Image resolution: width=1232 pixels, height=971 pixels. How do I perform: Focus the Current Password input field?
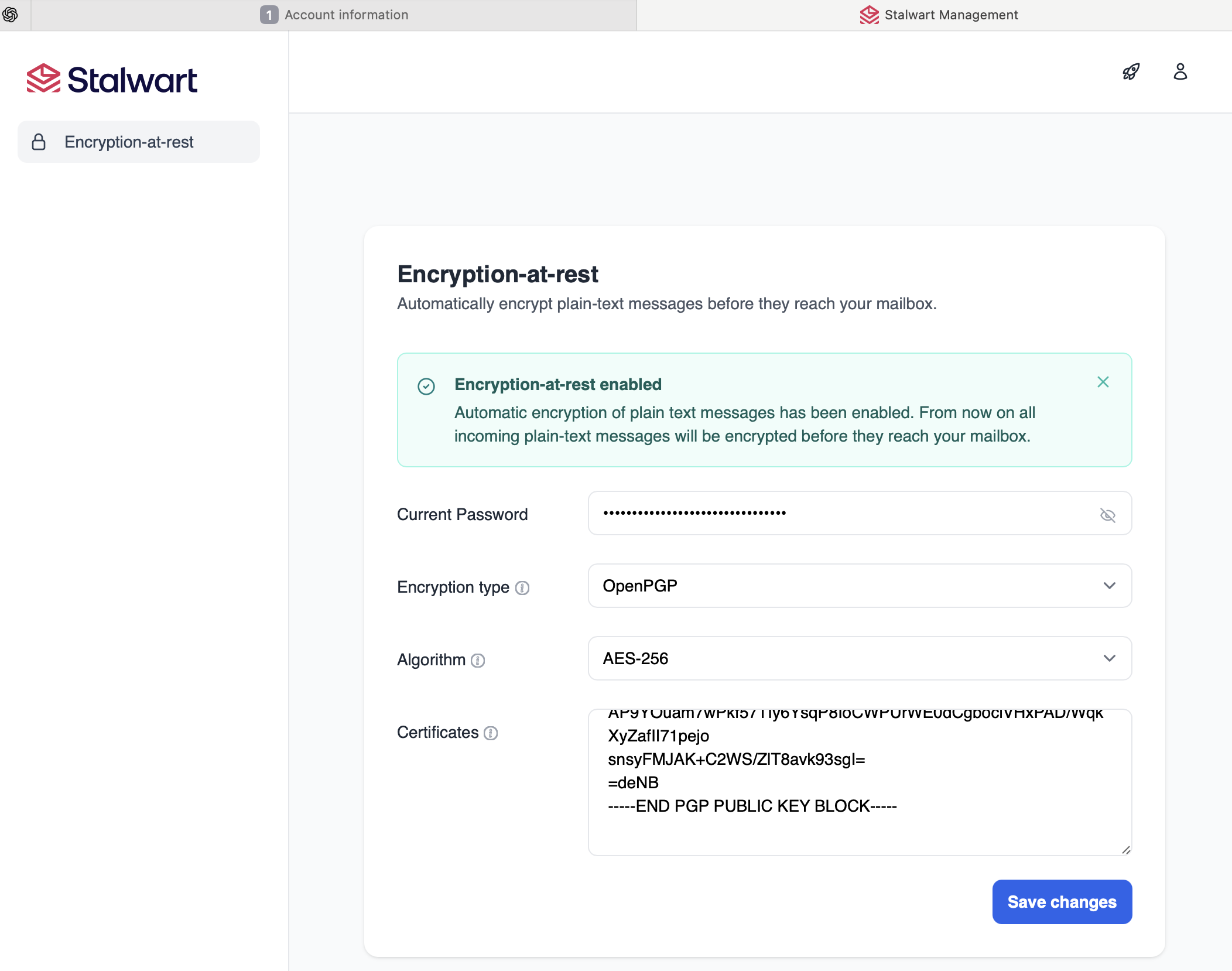(x=860, y=513)
